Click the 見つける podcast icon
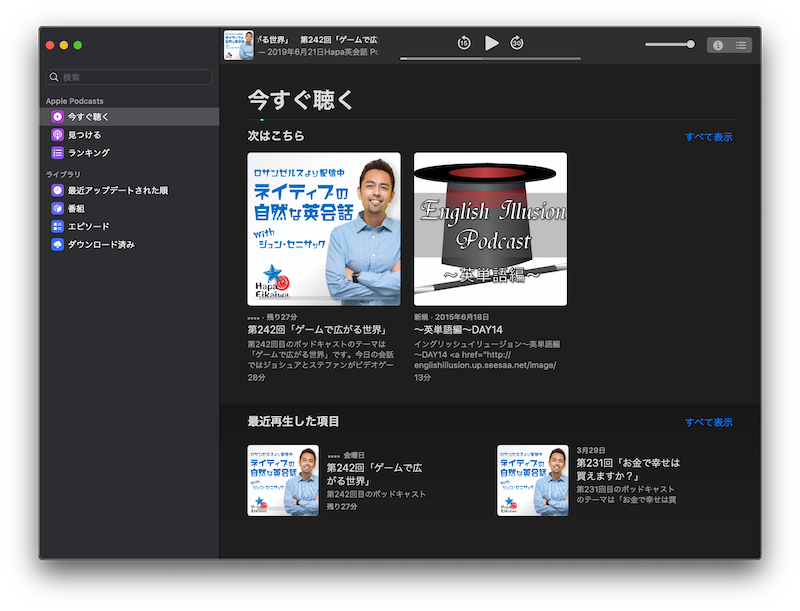This screenshot has height=611, width=800. (58, 135)
